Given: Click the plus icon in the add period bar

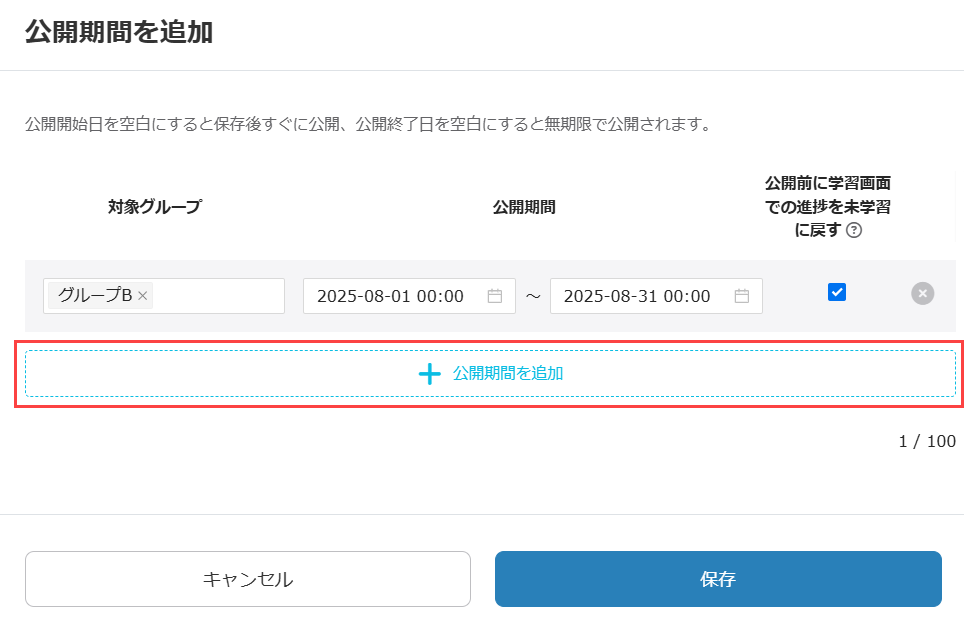Looking at the screenshot, I should 429,374.
